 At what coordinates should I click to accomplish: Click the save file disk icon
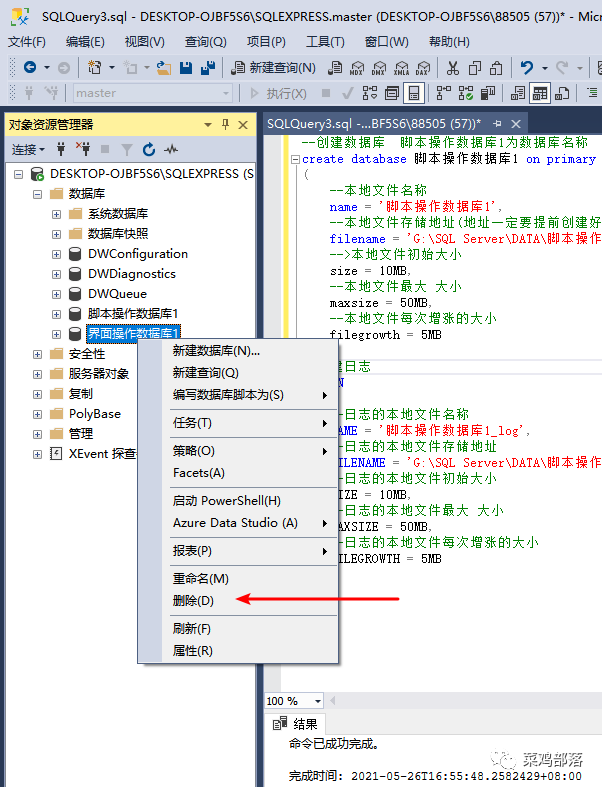point(186,68)
